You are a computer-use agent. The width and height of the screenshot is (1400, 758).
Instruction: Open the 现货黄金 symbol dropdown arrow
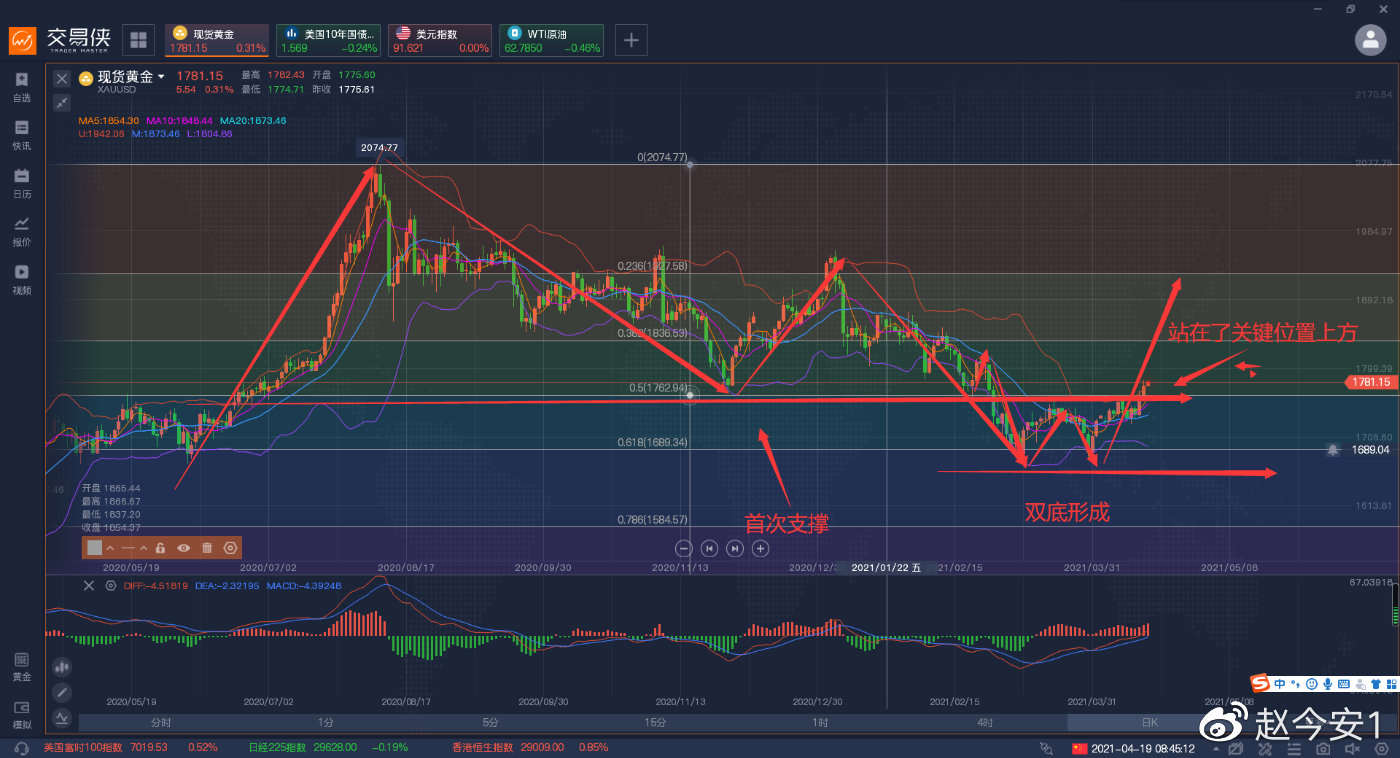(x=161, y=77)
